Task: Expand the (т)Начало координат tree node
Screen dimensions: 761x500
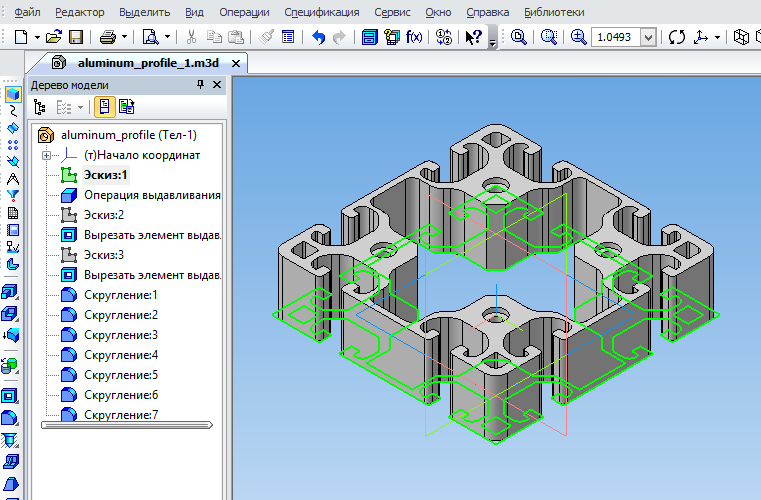Action: [x=47, y=155]
